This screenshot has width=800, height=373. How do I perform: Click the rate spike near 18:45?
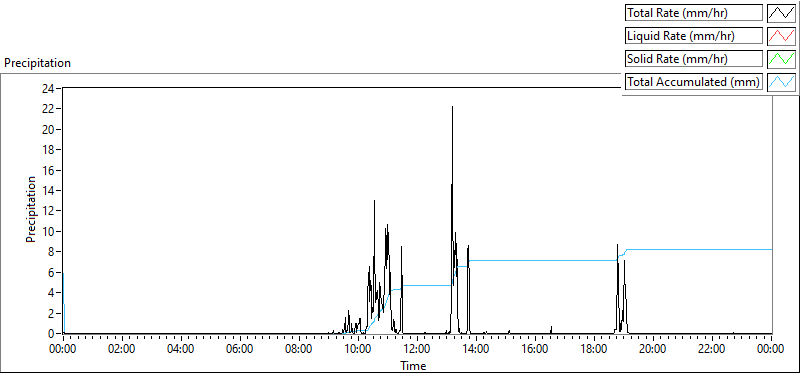(617, 246)
